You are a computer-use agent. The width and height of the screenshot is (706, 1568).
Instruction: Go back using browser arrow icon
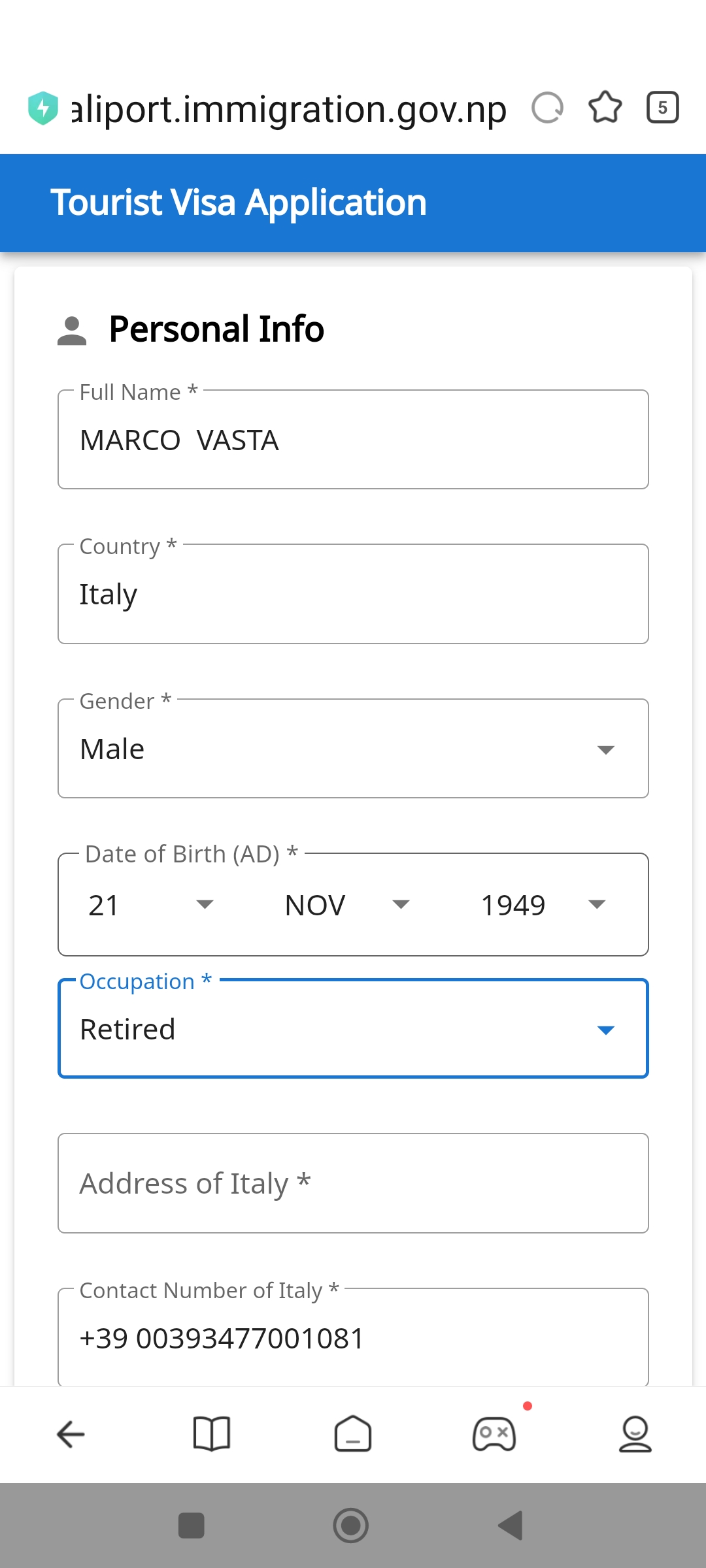[71, 1434]
